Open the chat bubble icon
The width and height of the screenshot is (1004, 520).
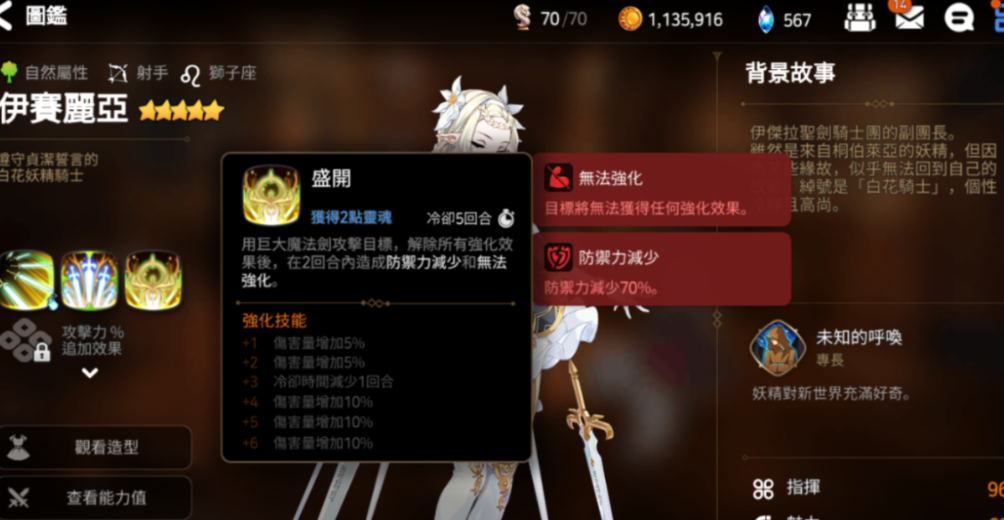959,19
